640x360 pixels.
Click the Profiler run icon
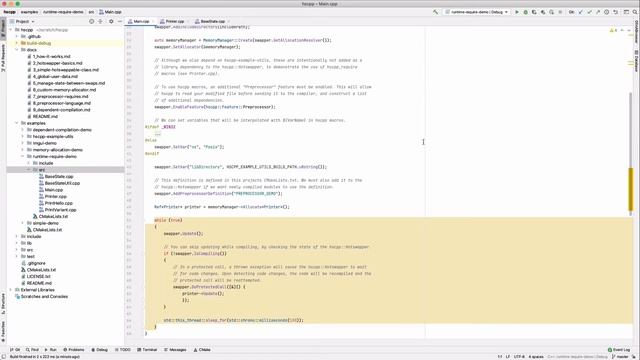pos(543,12)
